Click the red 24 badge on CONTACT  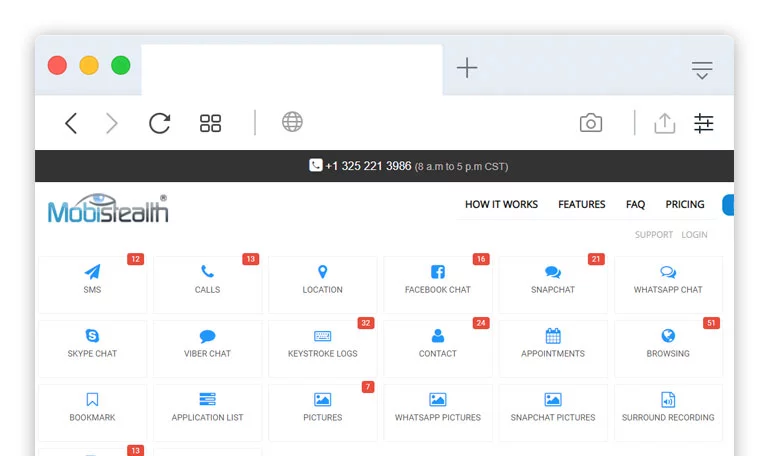(x=481, y=323)
